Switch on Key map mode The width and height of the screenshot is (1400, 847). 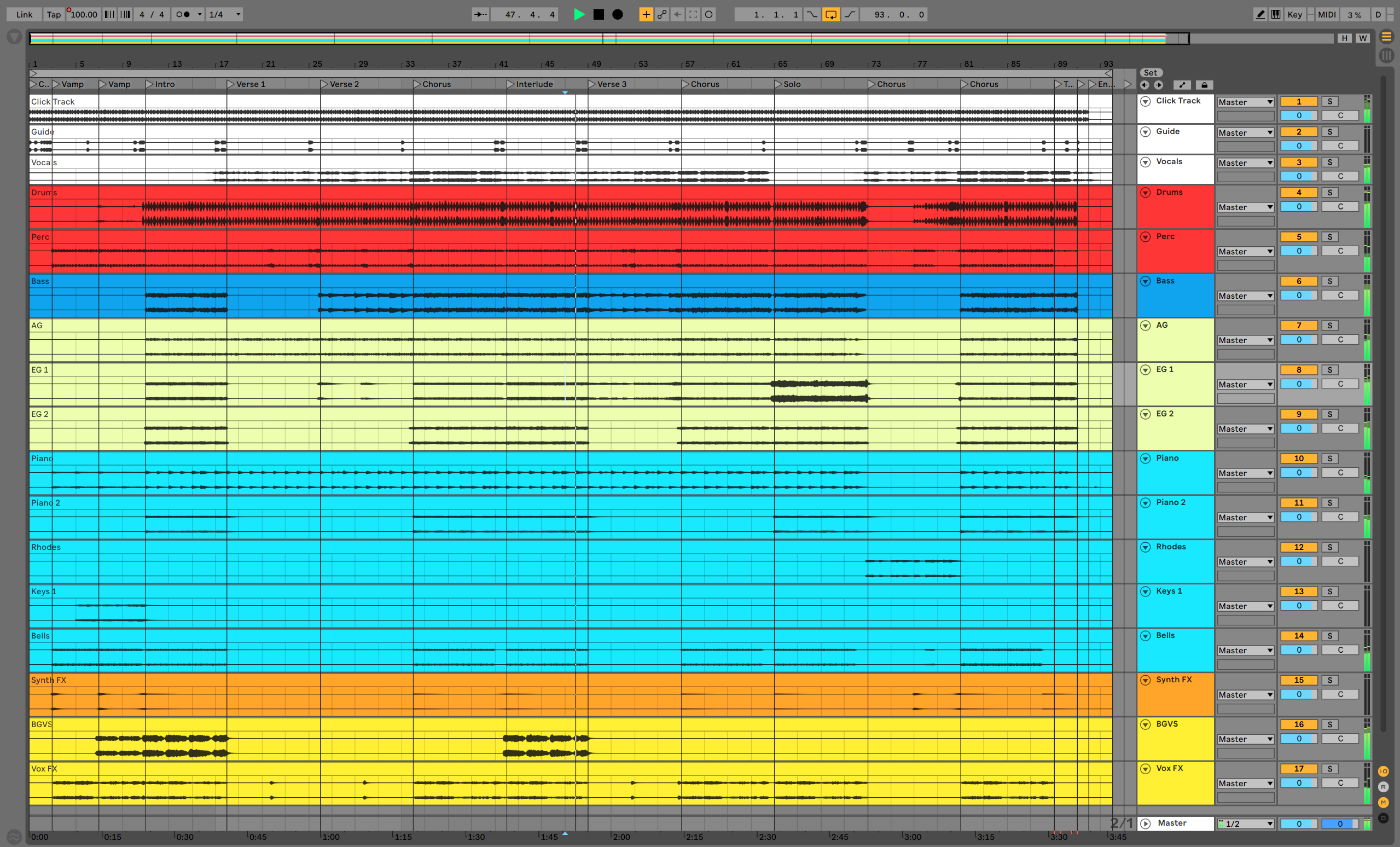click(x=1294, y=15)
